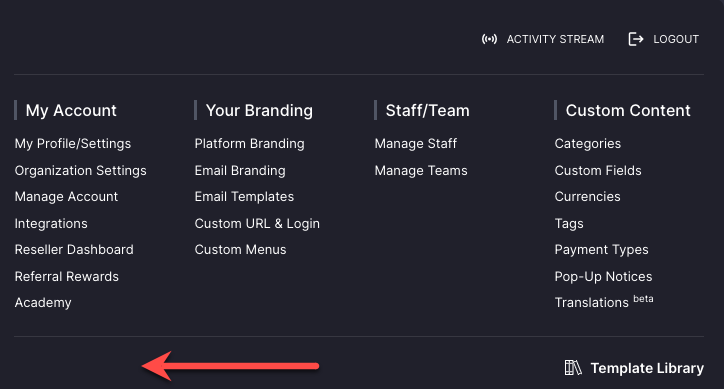Click Manage Teams
This screenshot has width=724, height=389.
click(x=421, y=171)
